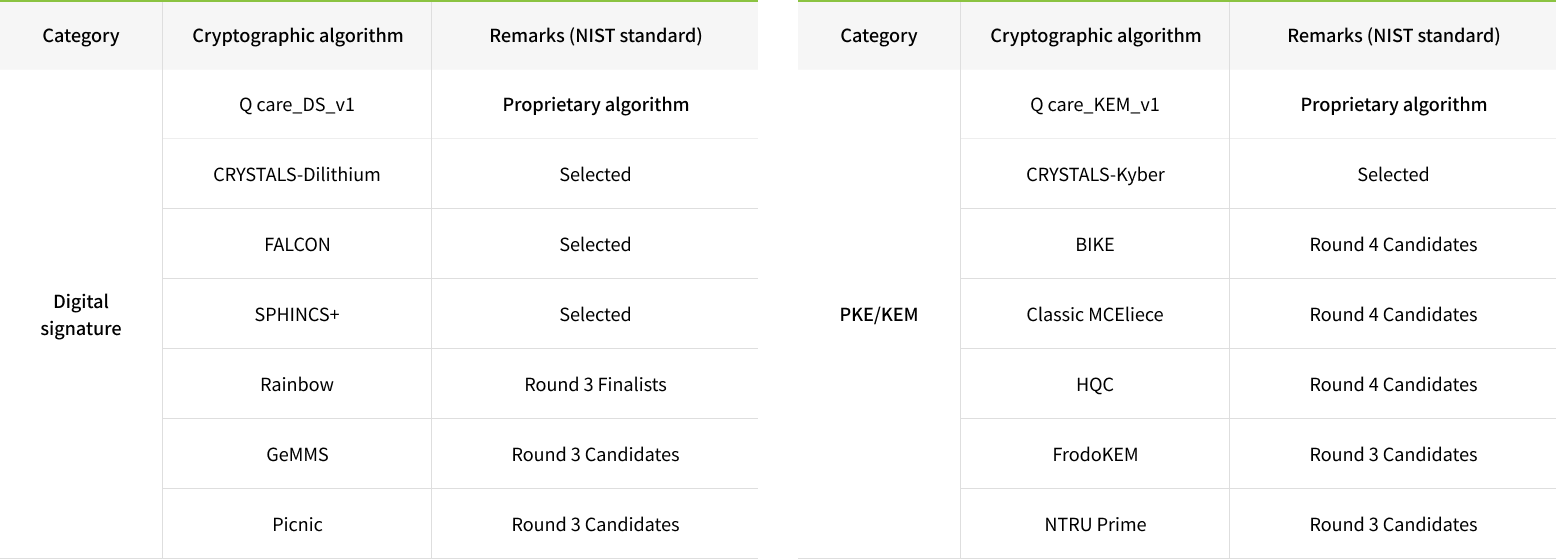Select the FrodoKEM entry
Image resolution: width=1556 pixels, height=559 pixels.
(1095, 454)
